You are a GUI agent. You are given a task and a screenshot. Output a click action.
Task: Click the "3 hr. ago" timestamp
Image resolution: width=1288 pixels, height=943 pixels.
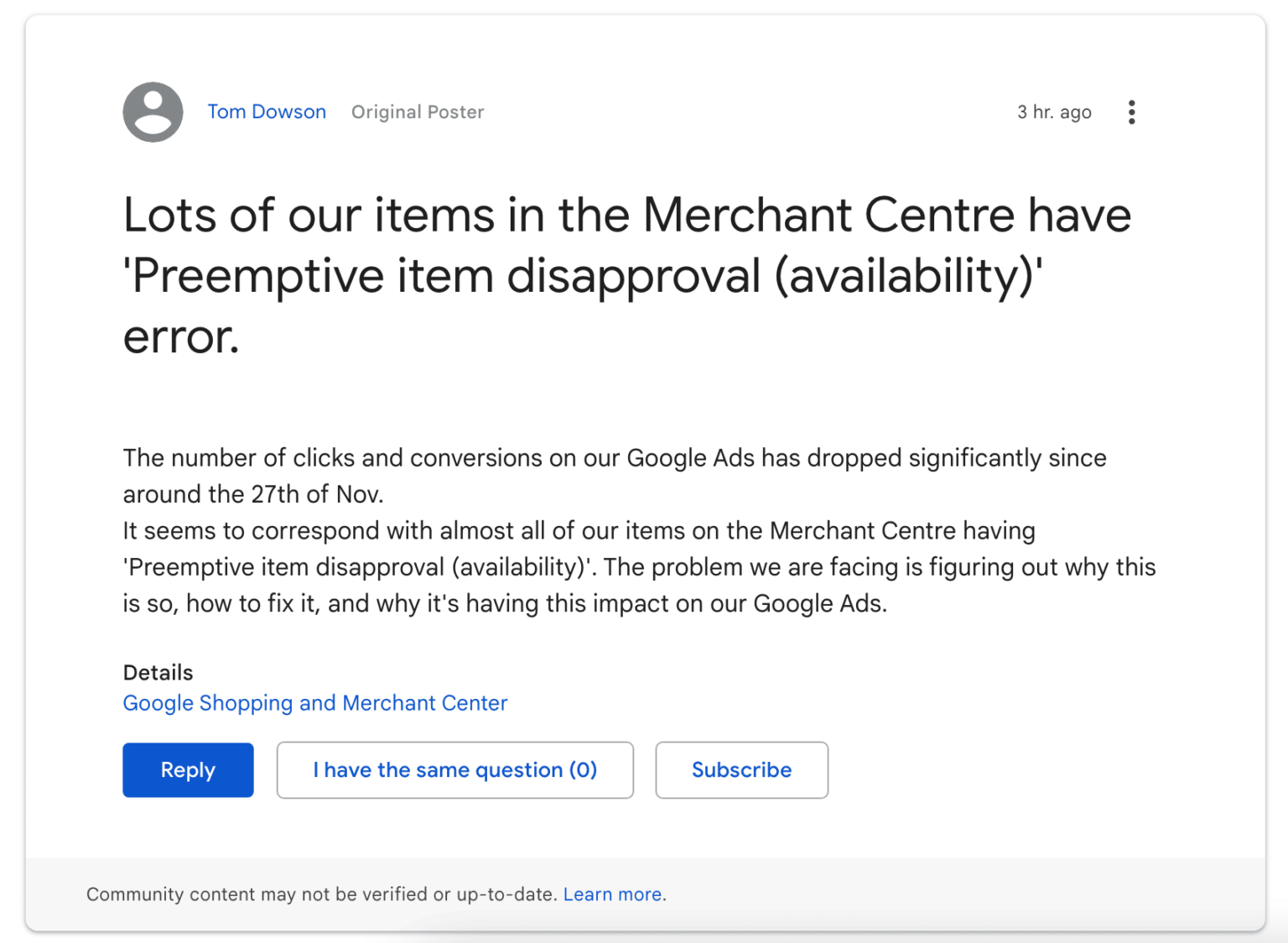1054,112
